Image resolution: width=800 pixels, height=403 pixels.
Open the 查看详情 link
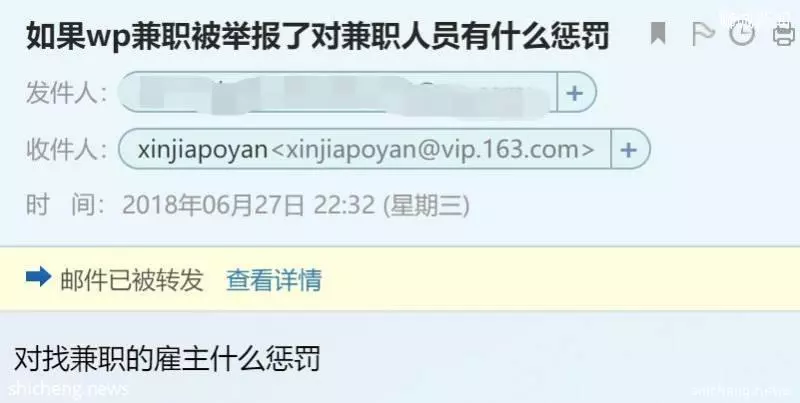pos(274,280)
